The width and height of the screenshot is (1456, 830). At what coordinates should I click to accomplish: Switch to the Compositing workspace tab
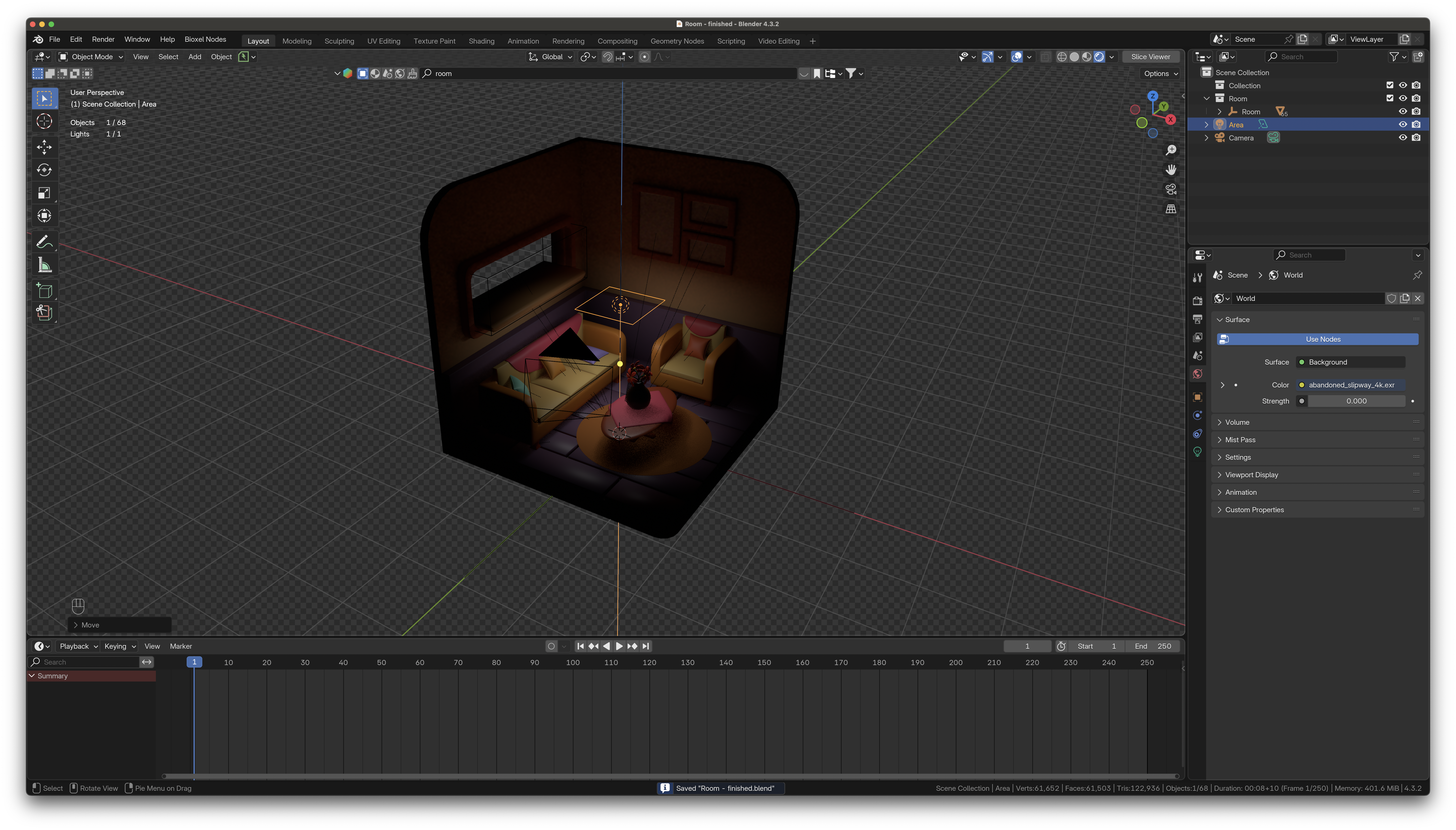(617, 41)
